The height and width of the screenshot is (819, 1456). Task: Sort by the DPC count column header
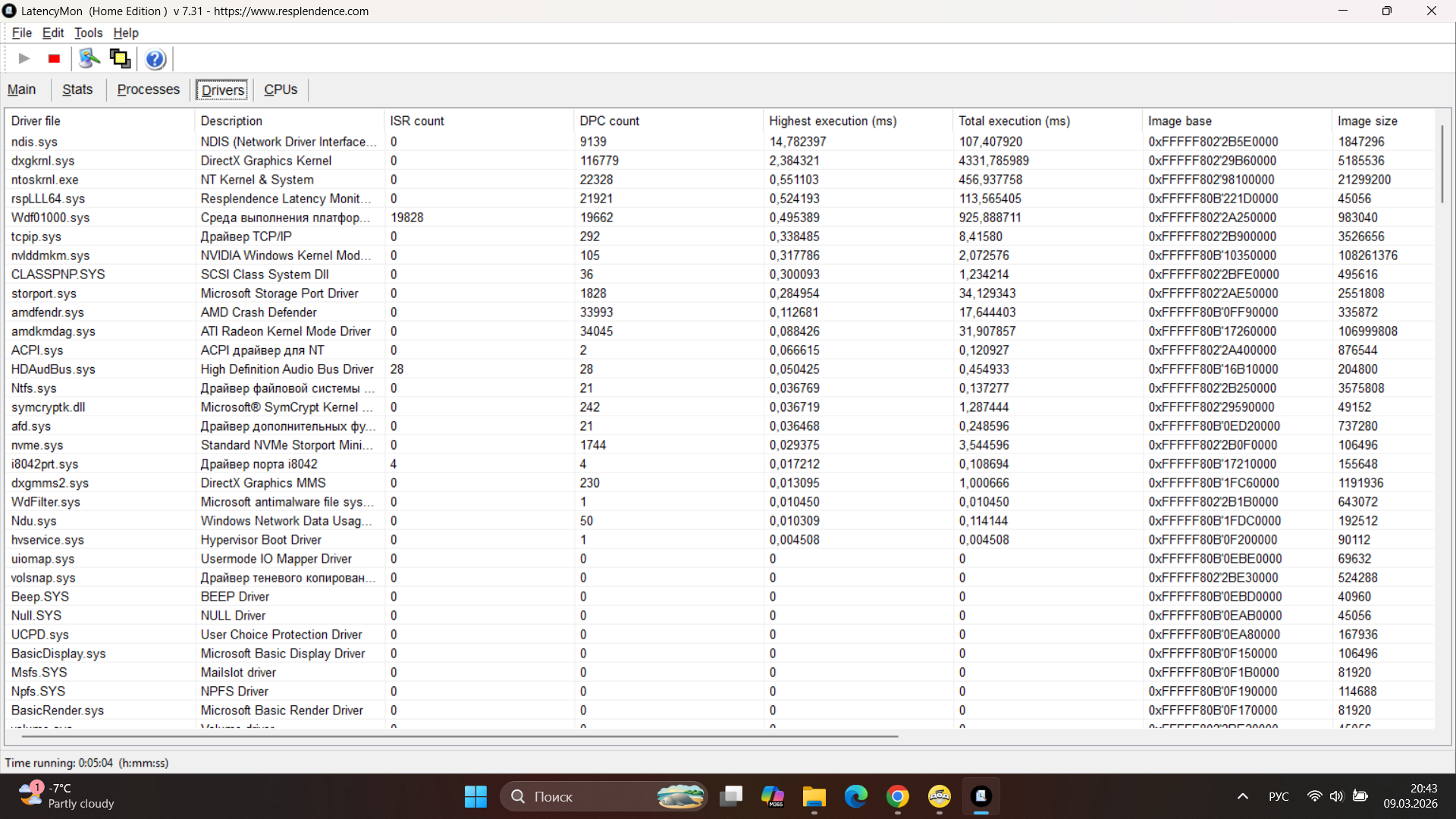coord(668,121)
